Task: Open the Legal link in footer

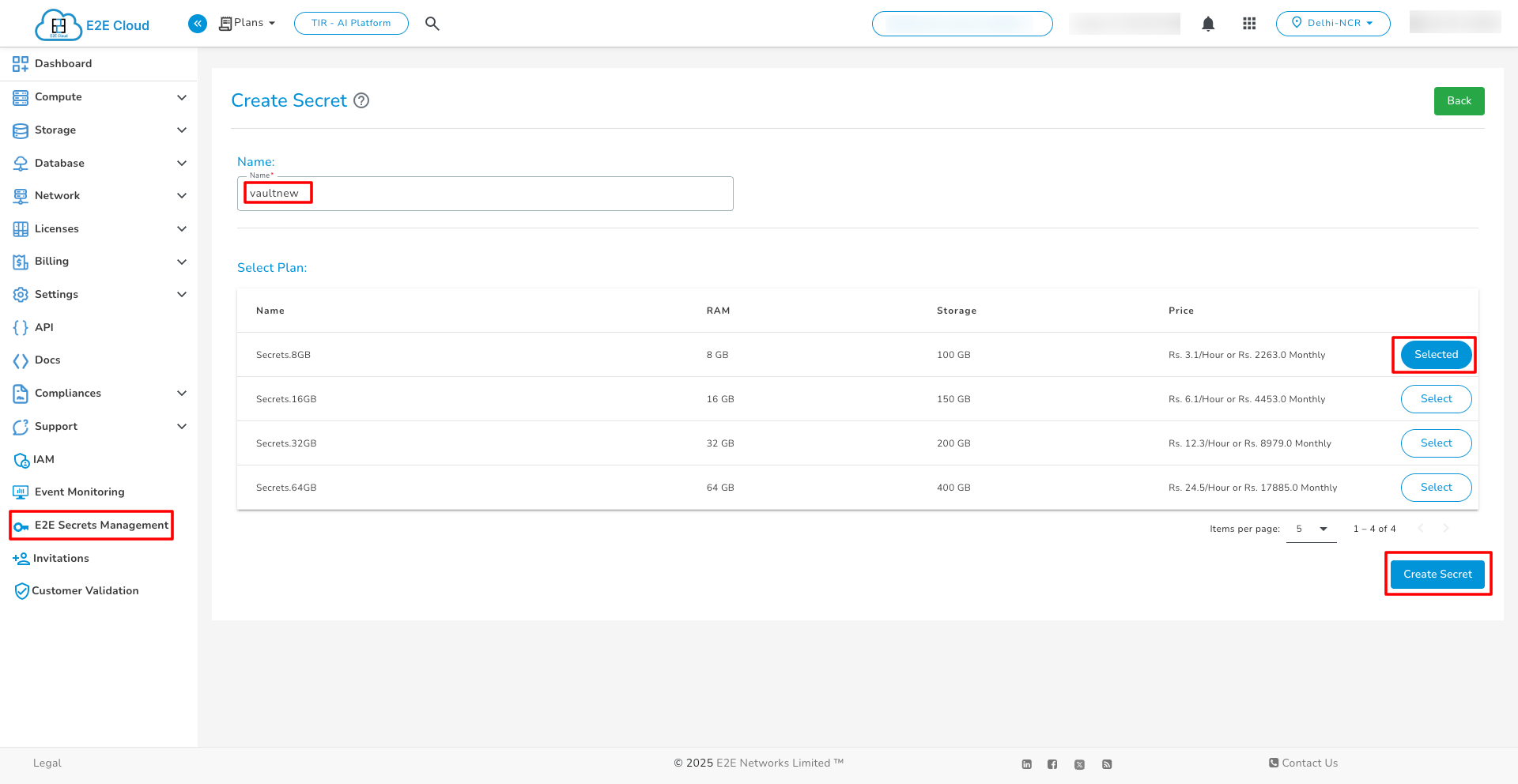Action: point(47,763)
